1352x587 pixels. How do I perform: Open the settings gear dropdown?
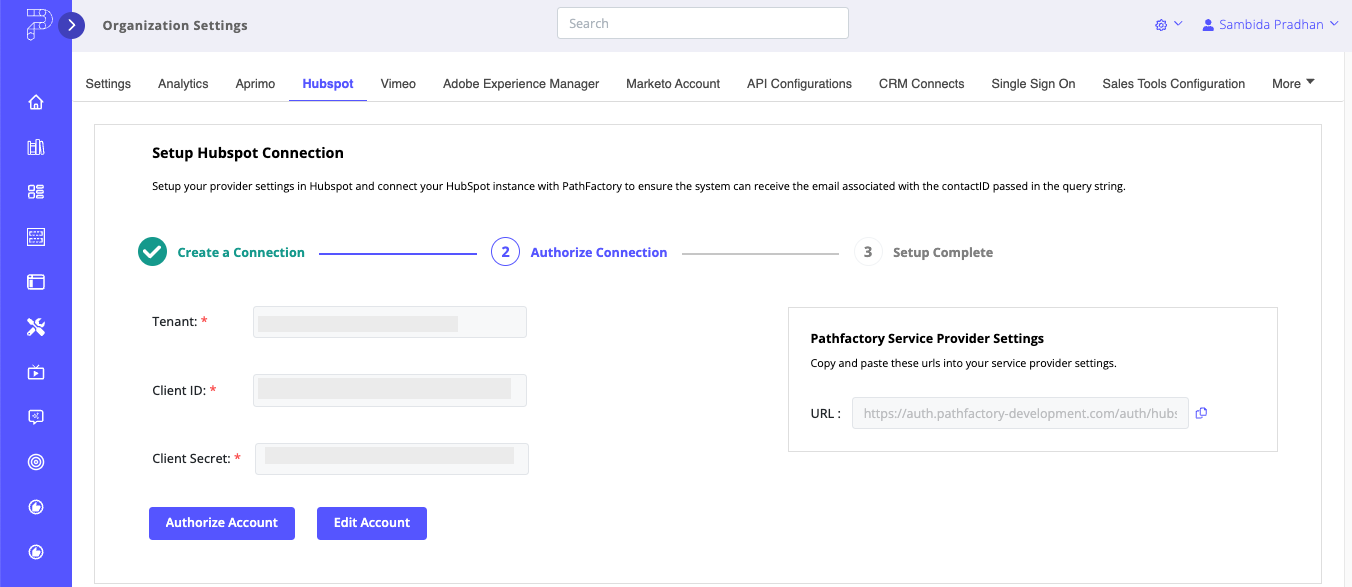(x=1167, y=24)
